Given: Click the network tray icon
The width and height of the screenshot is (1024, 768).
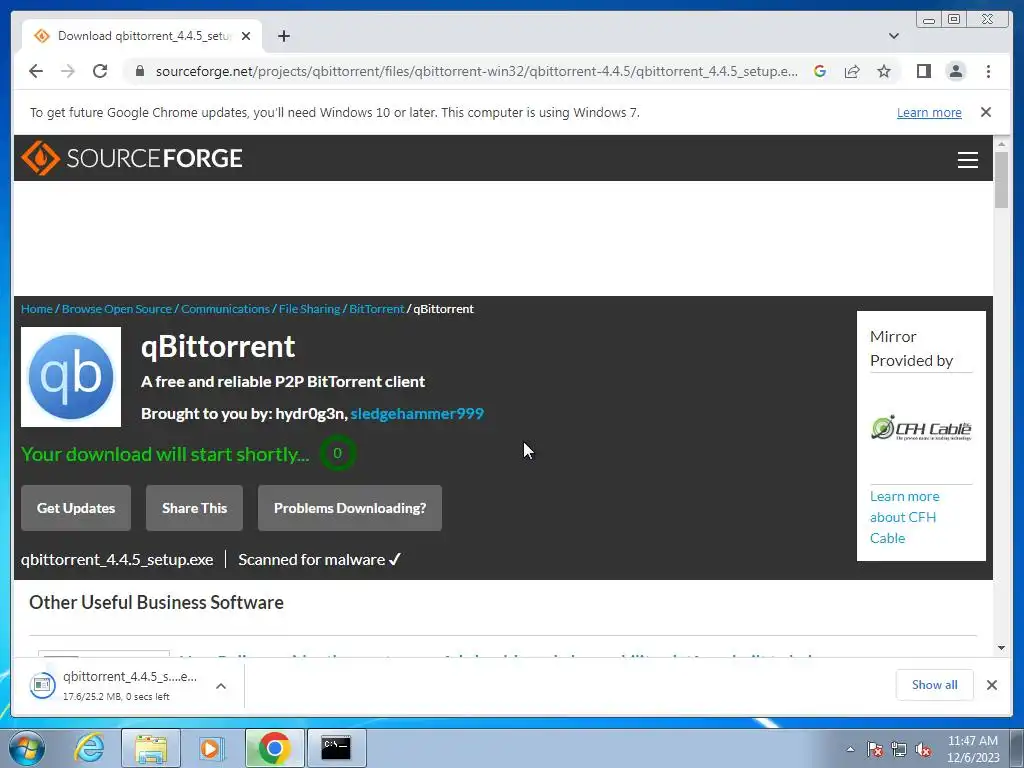Looking at the screenshot, I should coord(899,749).
